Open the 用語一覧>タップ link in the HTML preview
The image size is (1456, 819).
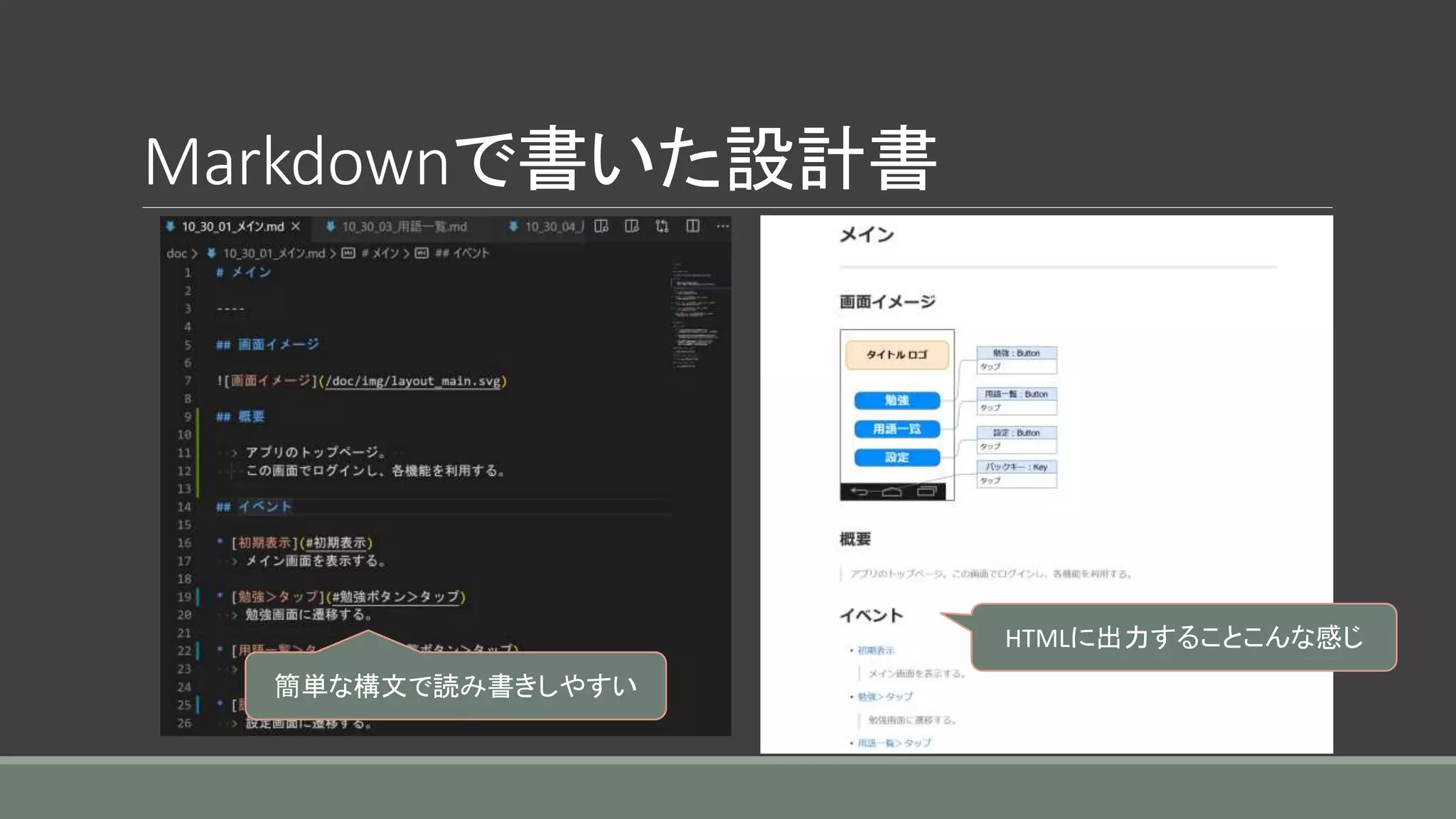tap(894, 743)
